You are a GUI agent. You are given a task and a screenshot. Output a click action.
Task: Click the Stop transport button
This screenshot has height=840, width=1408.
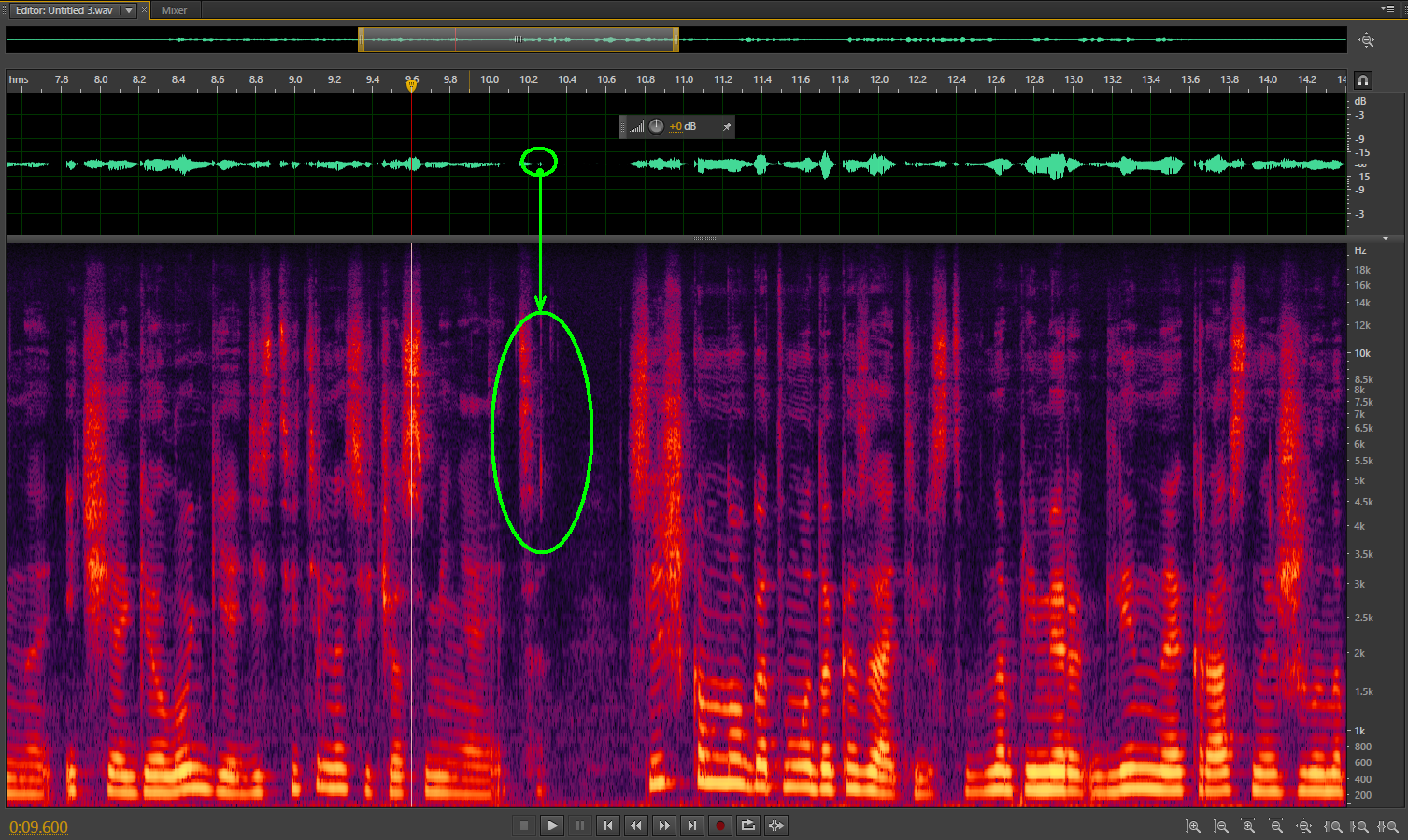pyautogui.click(x=524, y=825)
